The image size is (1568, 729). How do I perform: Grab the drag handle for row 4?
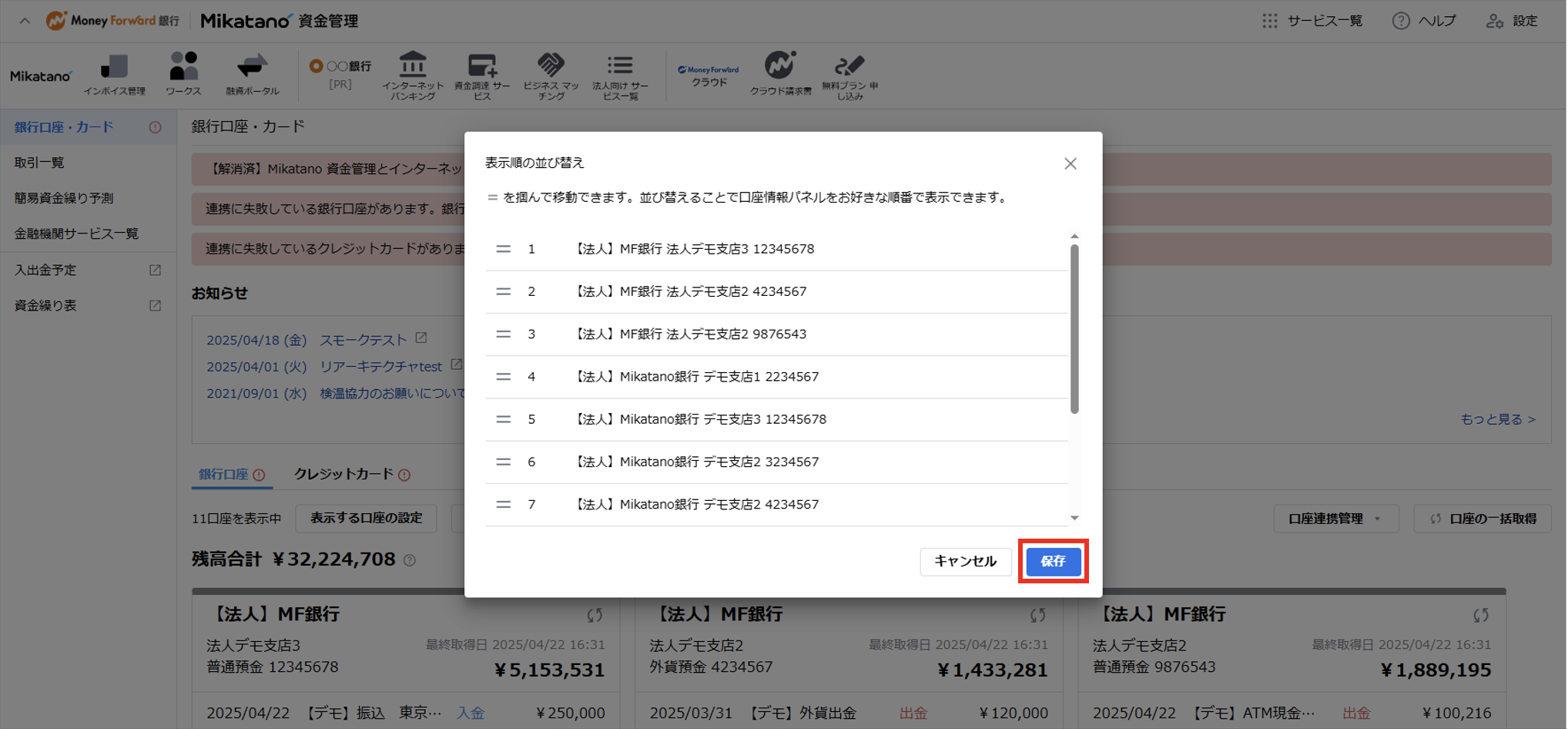click(503, 377)
